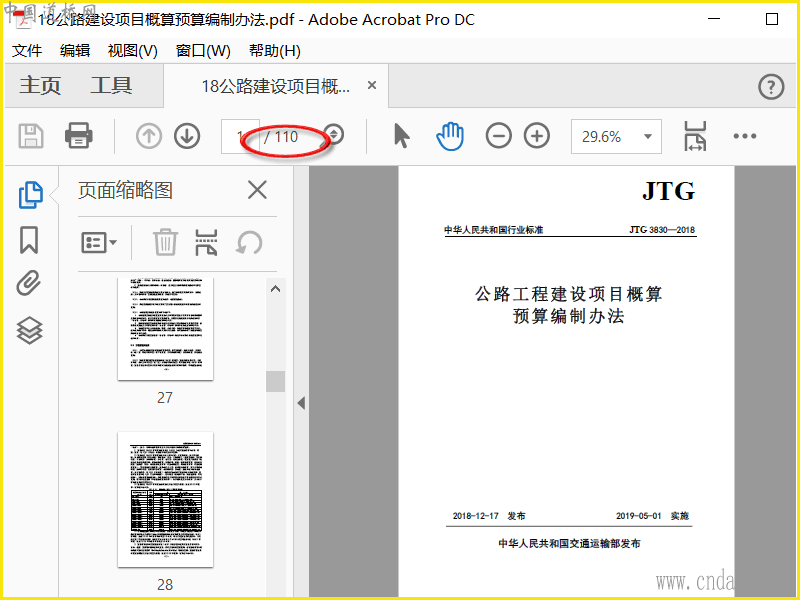800x600 pixels.
Task: Open the thumbnail options dropdown menu
Action: [x=99, y=242]
